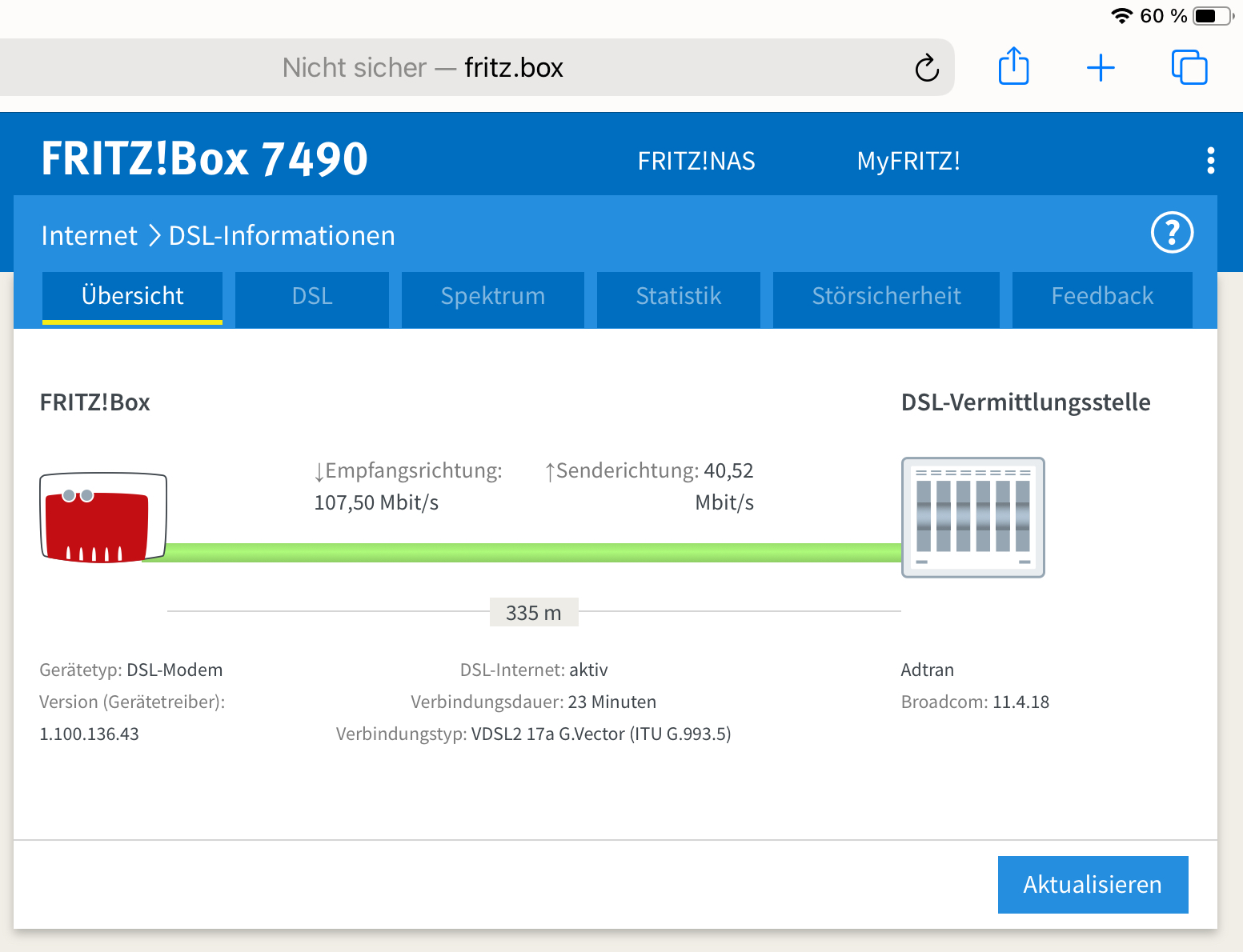The image size is (1243, 952).
Task: Switch to the Statistik tab
Action: point(679,299)
